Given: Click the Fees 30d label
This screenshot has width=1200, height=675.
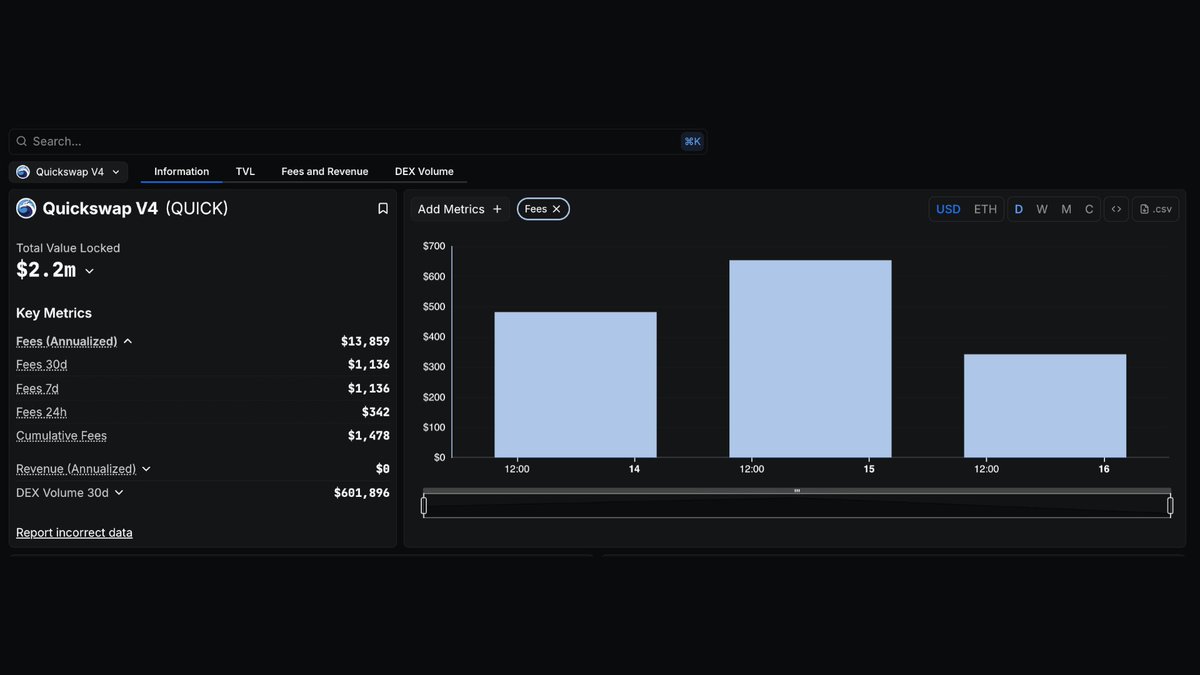Looking at the screenshot, I should (42, 365).
